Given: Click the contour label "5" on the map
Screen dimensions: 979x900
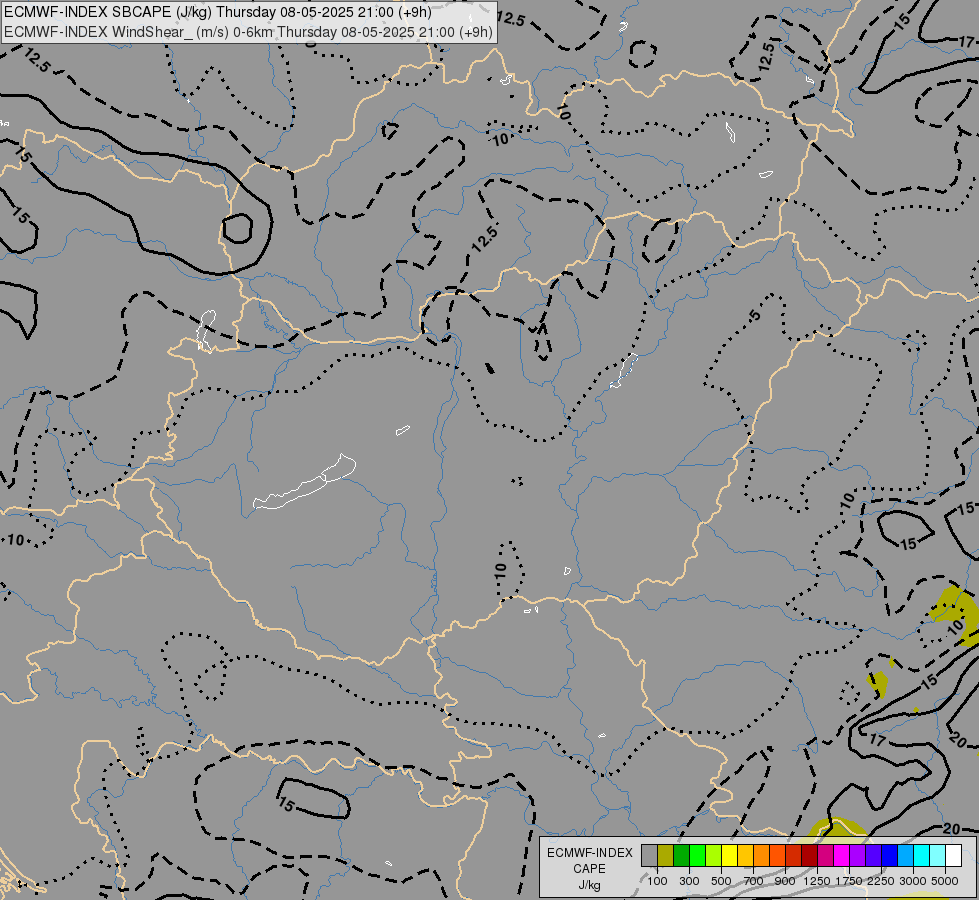Looking at the screenshot, I should (x=756, y=315).
